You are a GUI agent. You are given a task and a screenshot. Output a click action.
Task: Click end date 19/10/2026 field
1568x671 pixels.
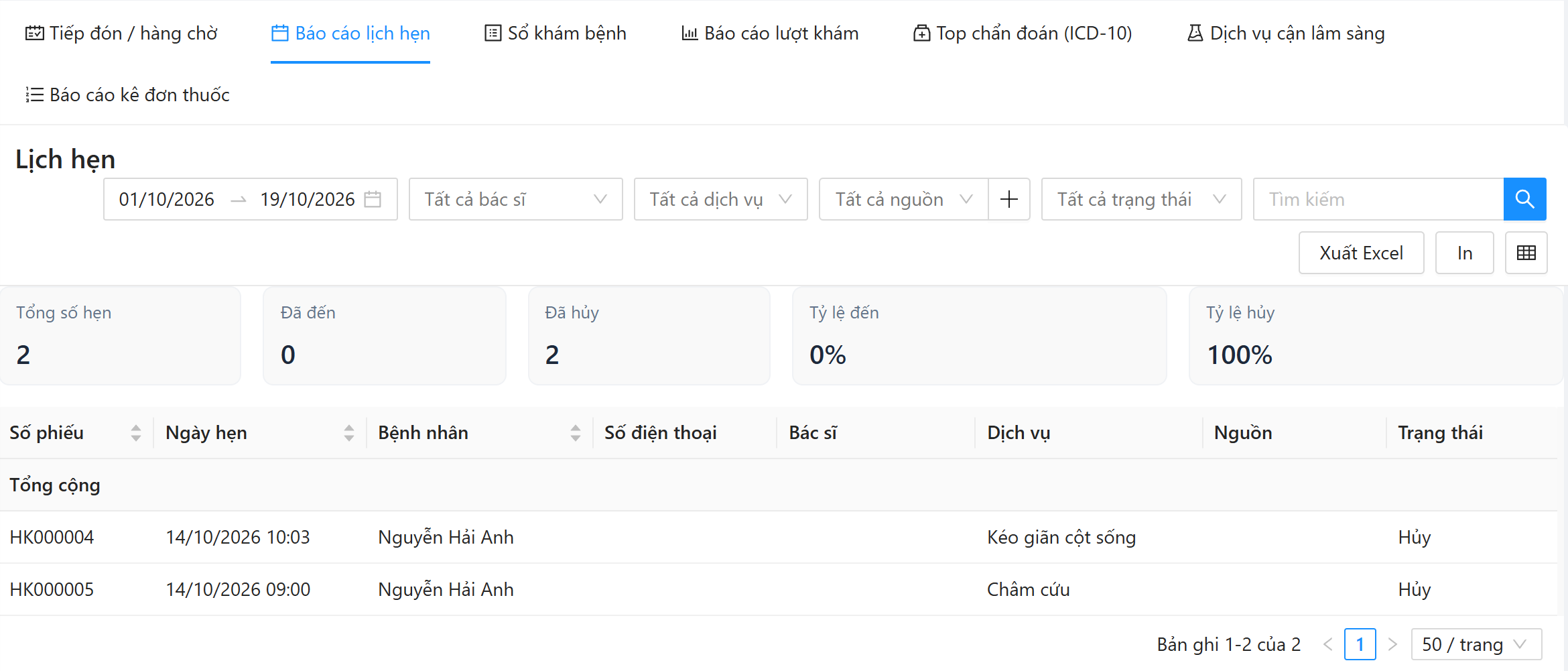(x=308, y=199)
